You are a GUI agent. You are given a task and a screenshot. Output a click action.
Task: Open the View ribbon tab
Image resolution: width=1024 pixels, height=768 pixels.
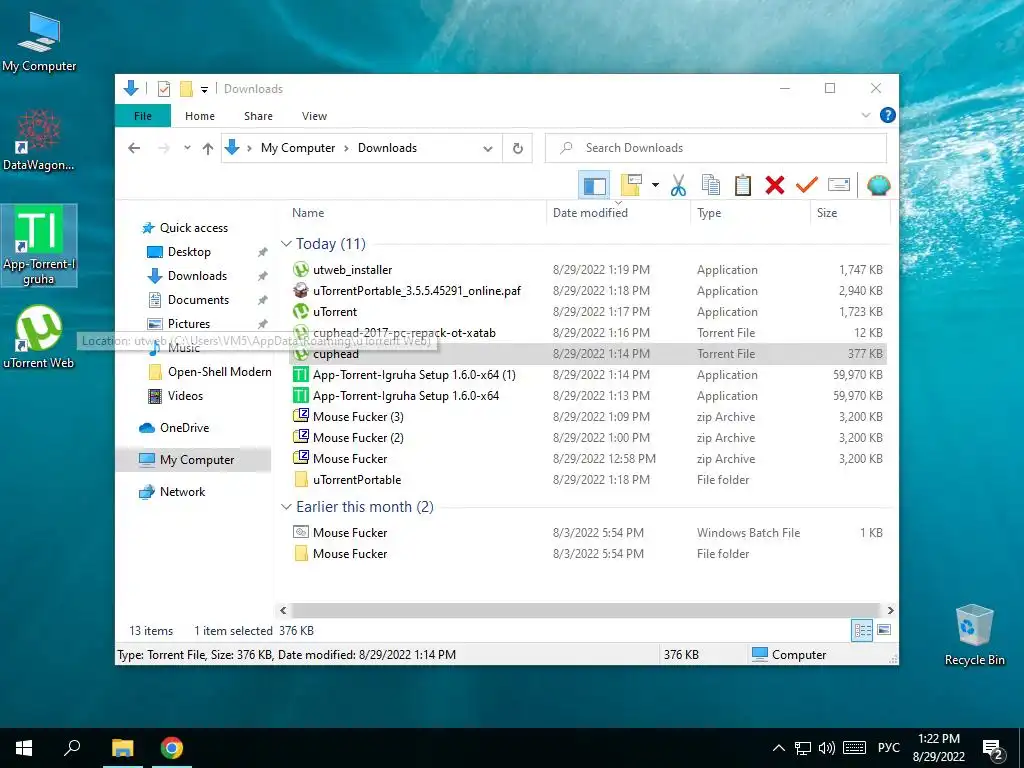314,116
